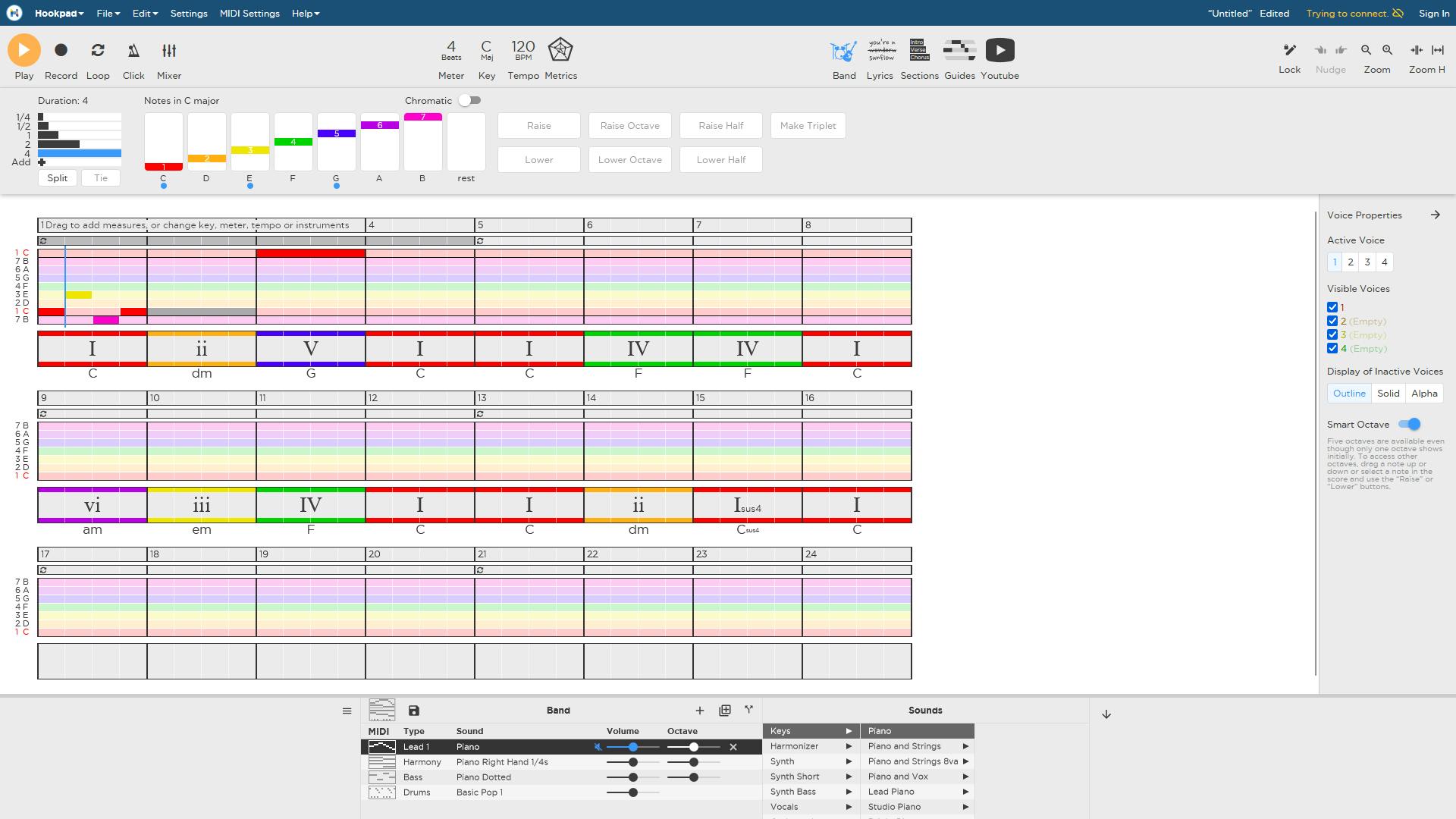This screenshot has height=819, width=1456.
Task: Adjust the Harmony volume slider
Action: (x=632, y=762)
